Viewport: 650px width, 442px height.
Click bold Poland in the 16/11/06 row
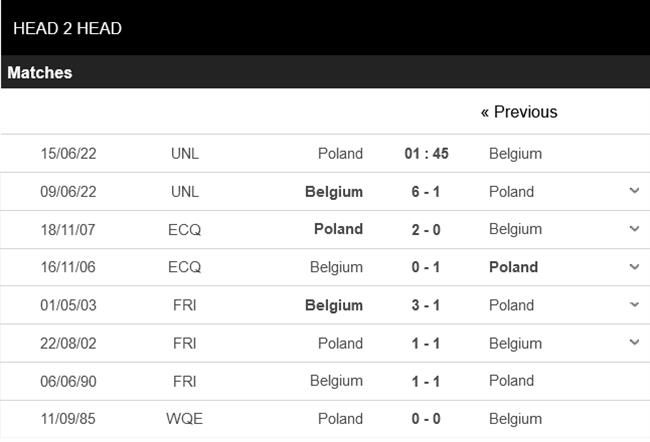click(514, 267)
